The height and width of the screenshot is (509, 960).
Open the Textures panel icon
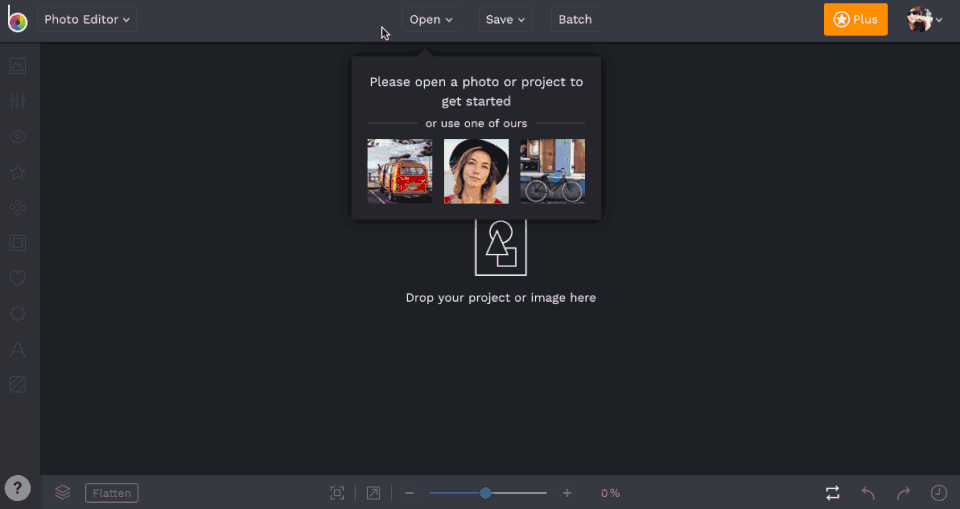pos(18,385)
